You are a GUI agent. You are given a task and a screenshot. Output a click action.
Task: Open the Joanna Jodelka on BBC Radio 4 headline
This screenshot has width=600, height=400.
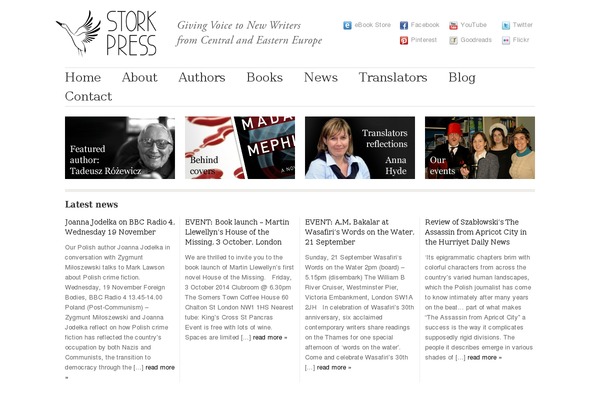pos(120,227)
